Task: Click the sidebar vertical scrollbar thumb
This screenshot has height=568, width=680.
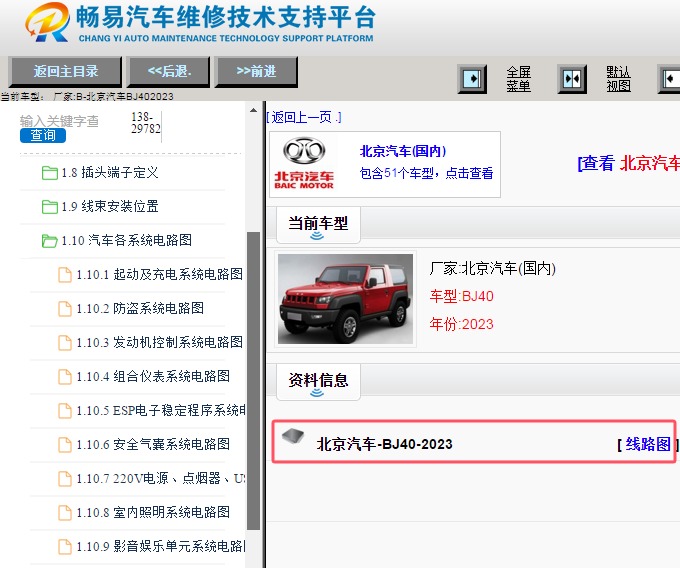Action: [253, 381]
